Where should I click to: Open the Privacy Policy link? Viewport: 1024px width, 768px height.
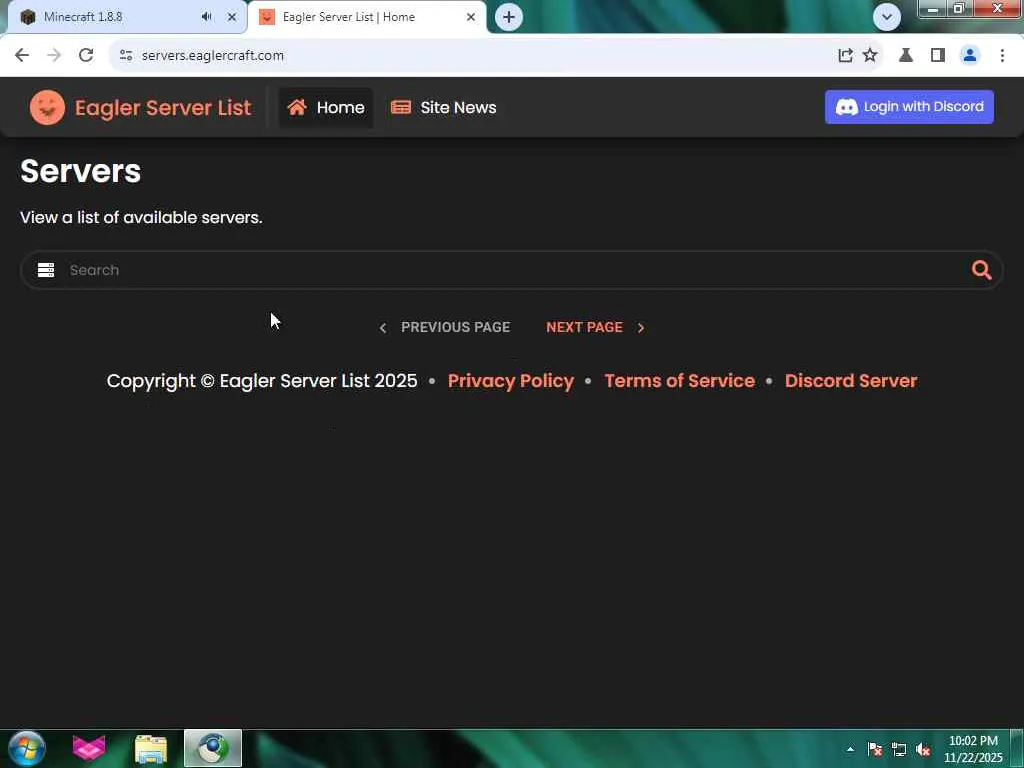[x=511, y=381]
